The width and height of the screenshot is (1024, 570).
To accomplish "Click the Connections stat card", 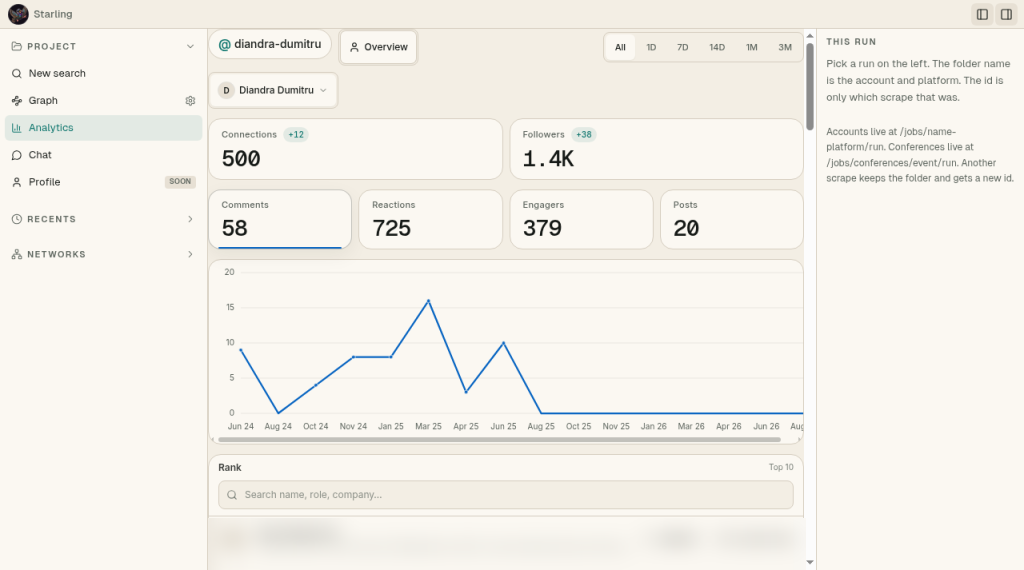I will pyautogui.click(x=355, y=149).
